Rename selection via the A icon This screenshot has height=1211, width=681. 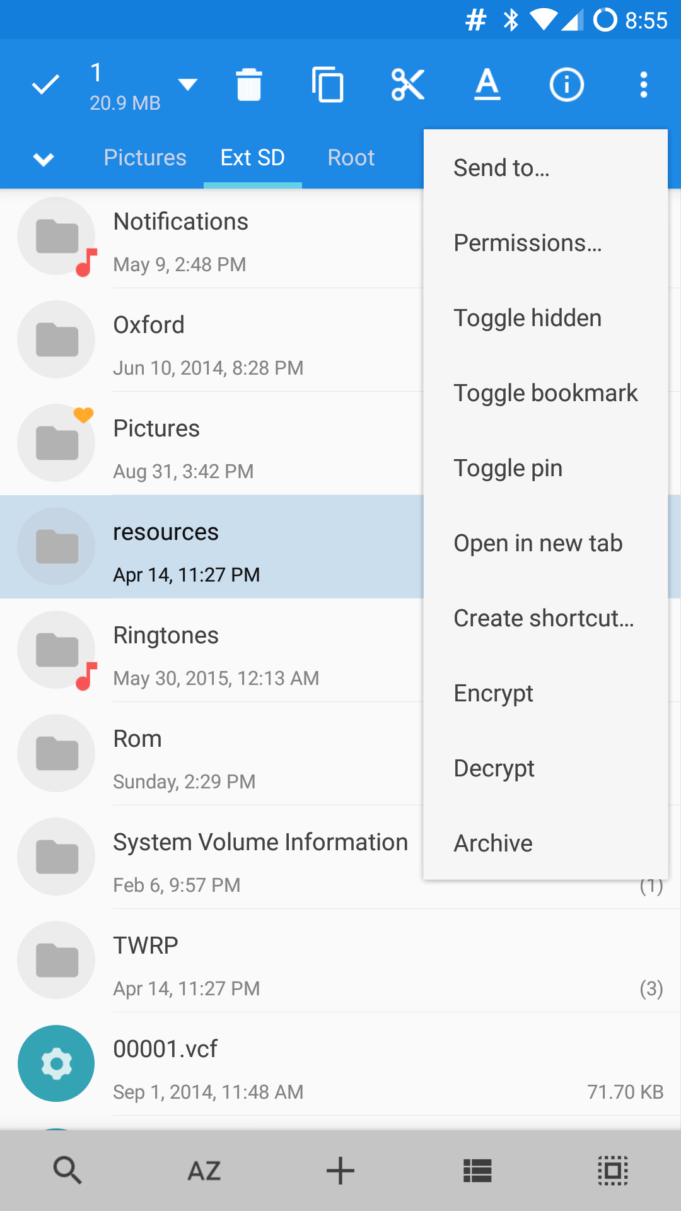click(x=487, y=84)
